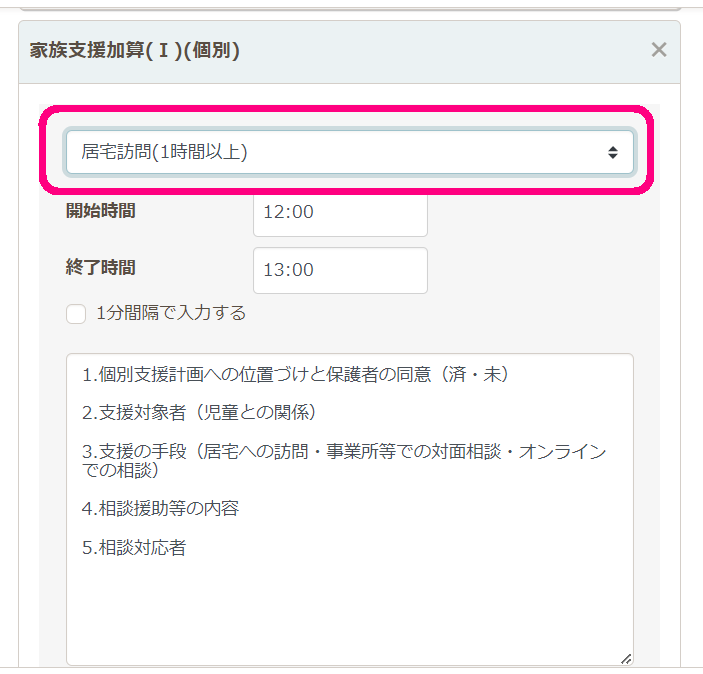
Task: Click the 終了時間 label
Action: coord(100,268)
